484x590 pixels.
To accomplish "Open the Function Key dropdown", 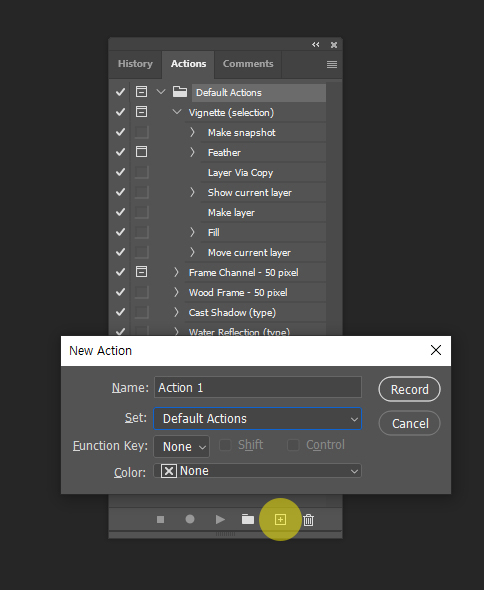I will 182,446.
